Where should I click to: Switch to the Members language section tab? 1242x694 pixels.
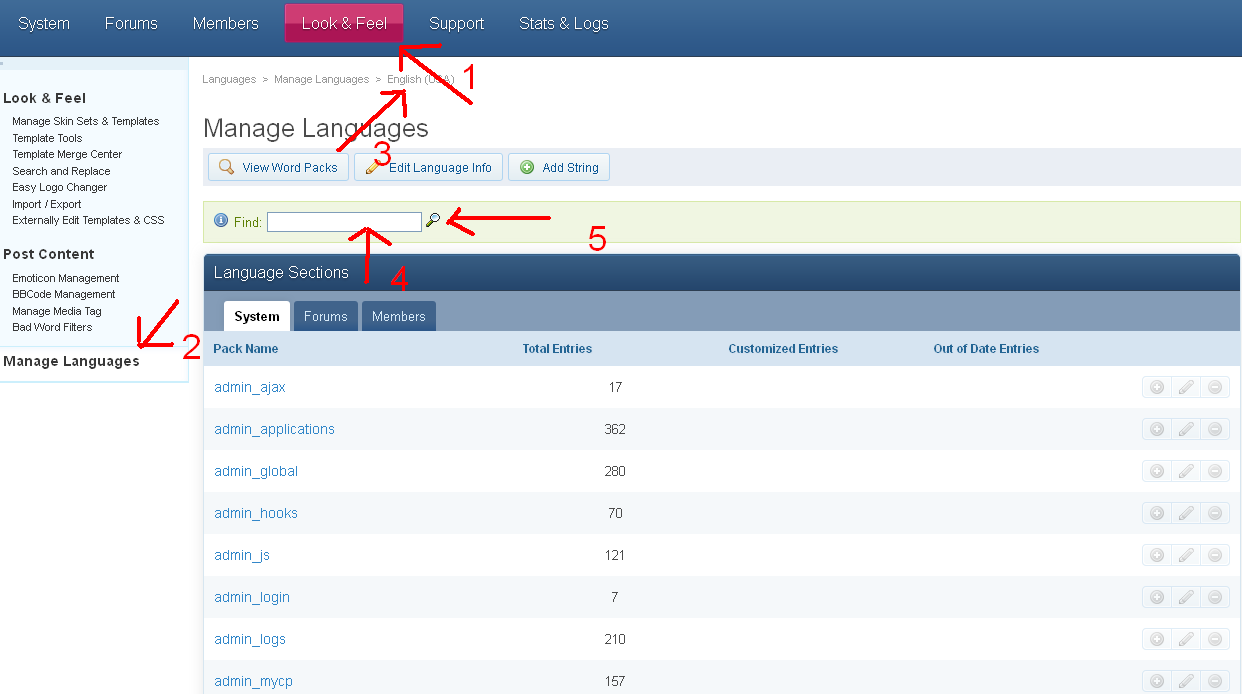coord(398,316)
